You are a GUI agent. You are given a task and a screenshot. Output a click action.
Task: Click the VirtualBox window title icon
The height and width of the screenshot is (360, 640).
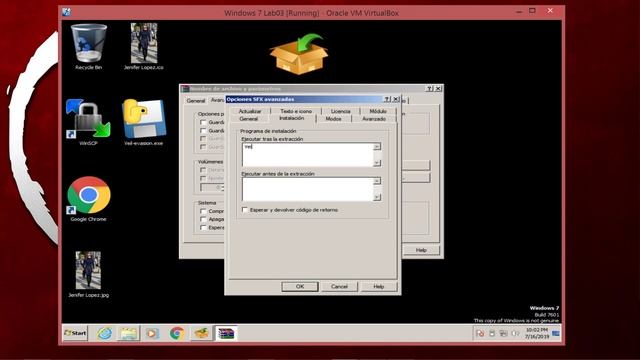tap(67, 12)
